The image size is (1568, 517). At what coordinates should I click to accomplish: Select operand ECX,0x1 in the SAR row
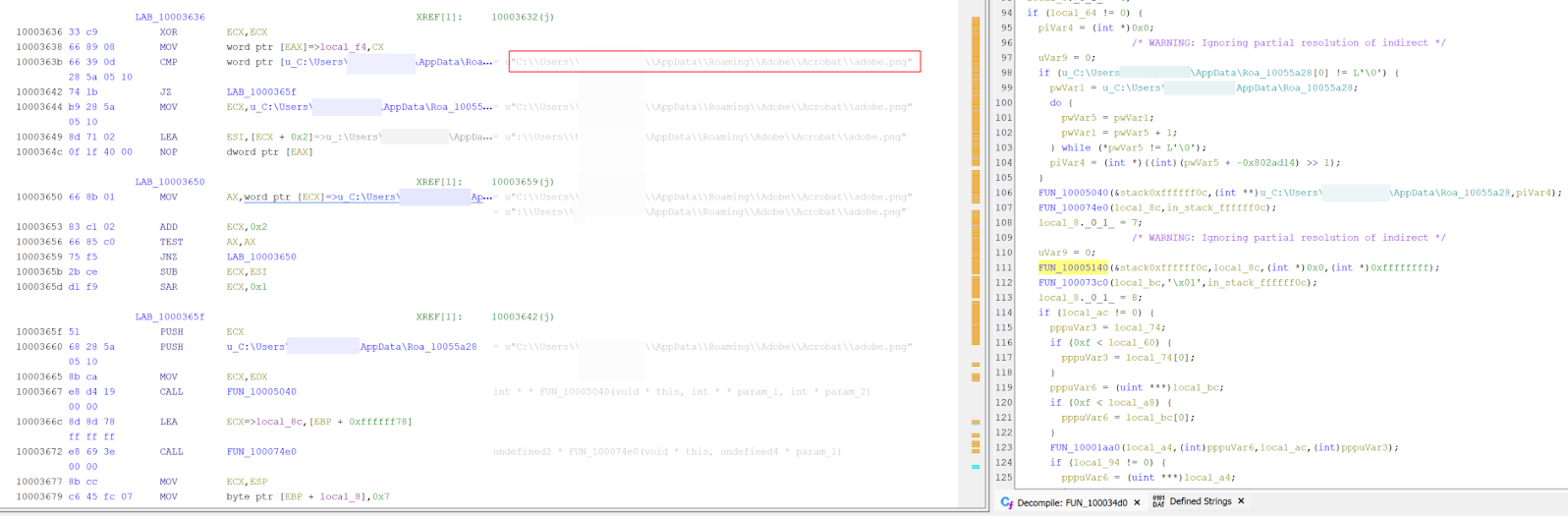(246, 287)
